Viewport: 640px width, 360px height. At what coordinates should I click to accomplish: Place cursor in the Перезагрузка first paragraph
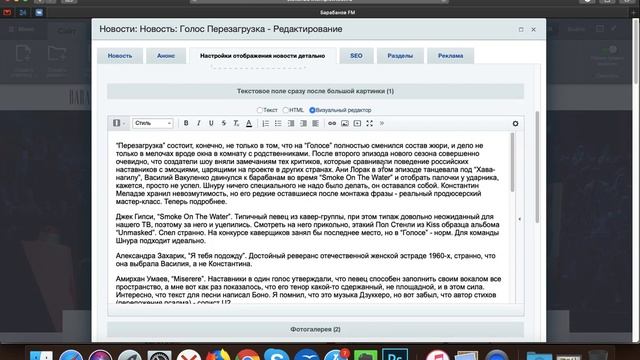click(x=307, y=173)
